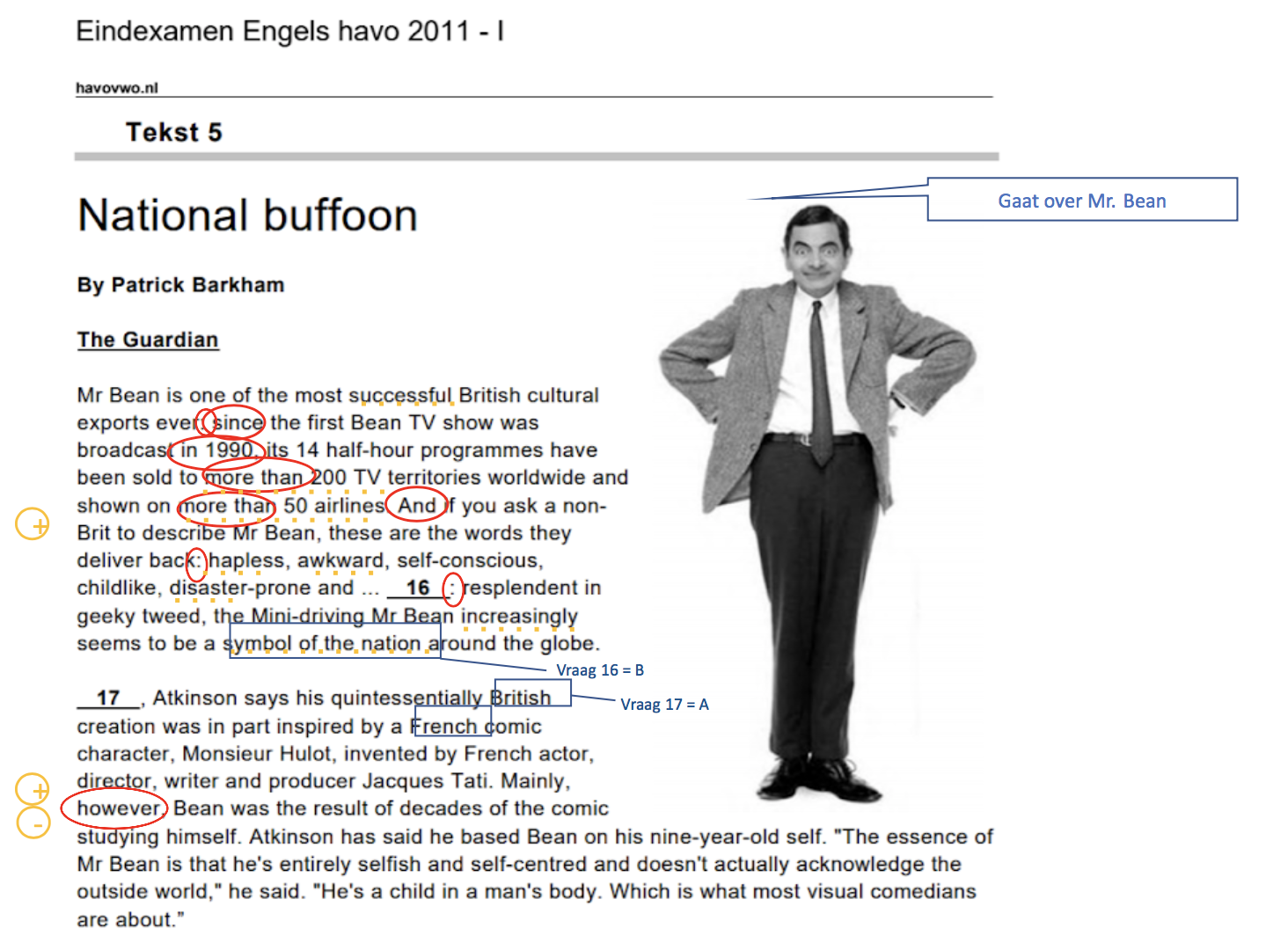Click the word "quintessentially"

pos(406,698)
